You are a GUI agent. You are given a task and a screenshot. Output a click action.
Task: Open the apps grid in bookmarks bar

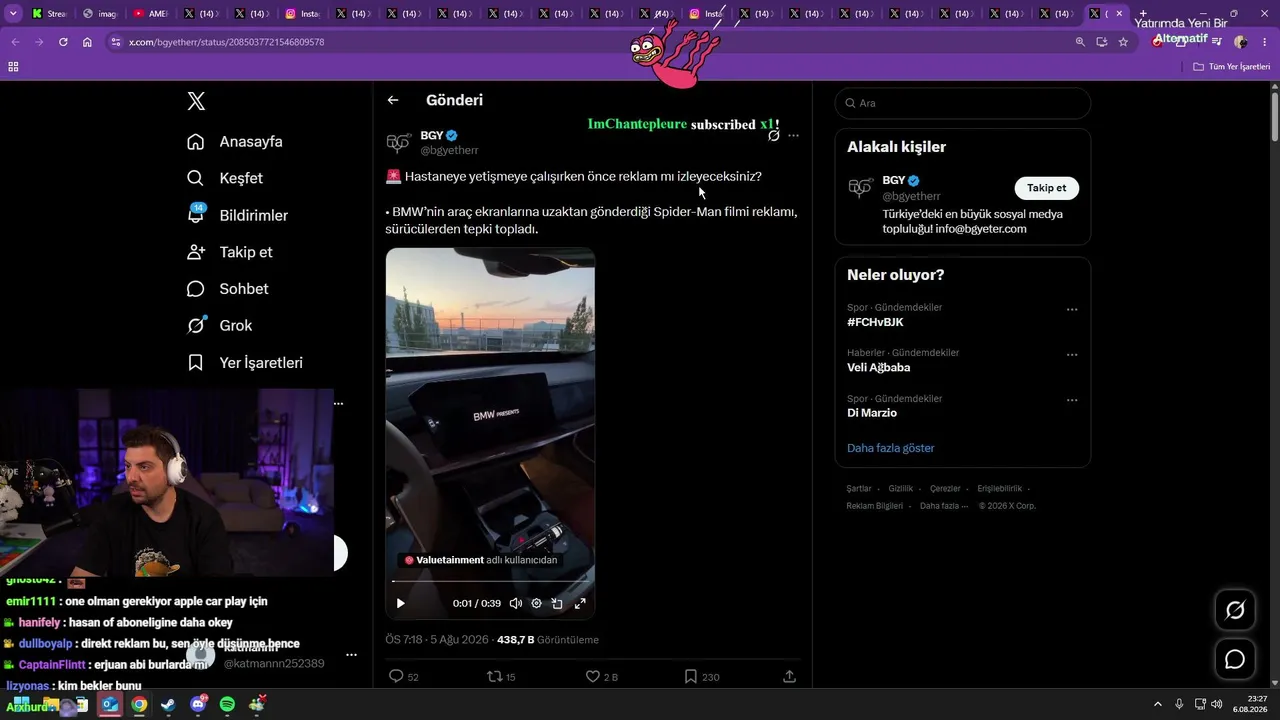[13, 67]
